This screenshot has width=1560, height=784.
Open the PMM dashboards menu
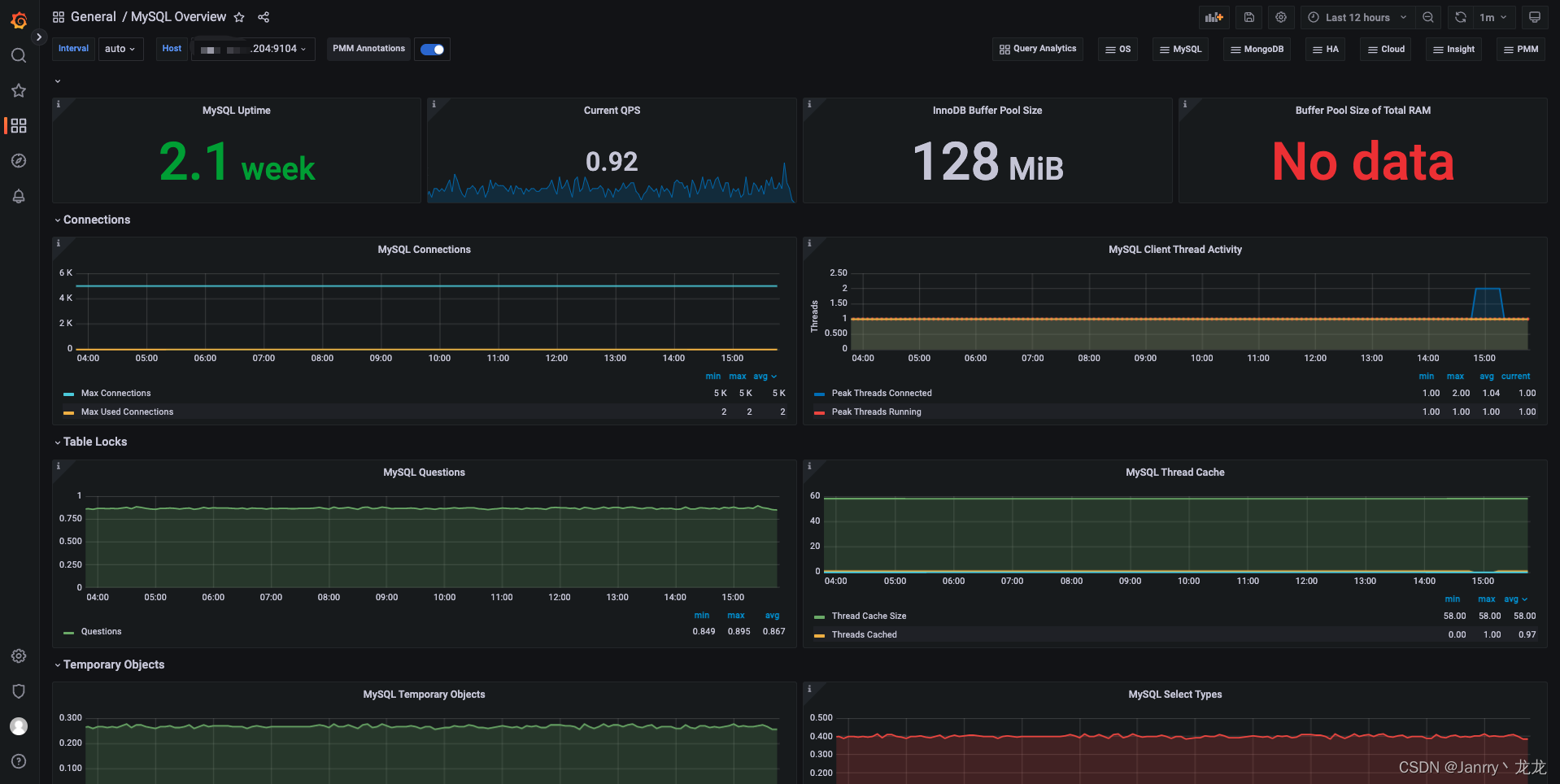tap(1520, 49)
